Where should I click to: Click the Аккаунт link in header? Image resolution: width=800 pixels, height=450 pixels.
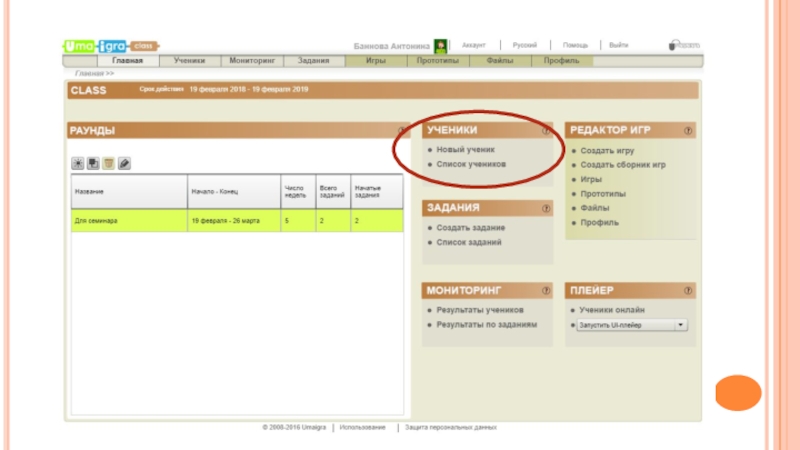473,45
